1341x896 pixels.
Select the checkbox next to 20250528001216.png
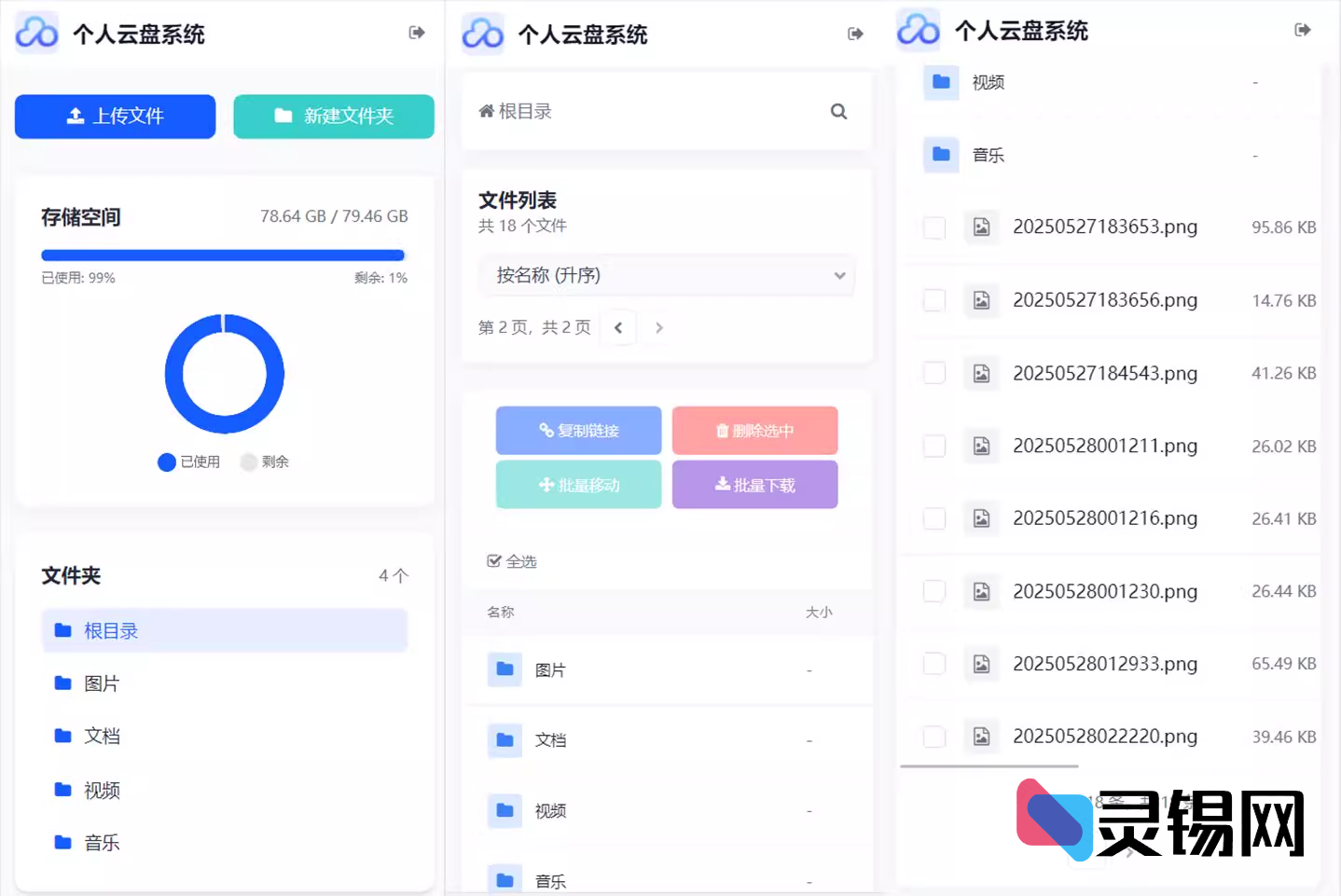(x=933, y=518)
